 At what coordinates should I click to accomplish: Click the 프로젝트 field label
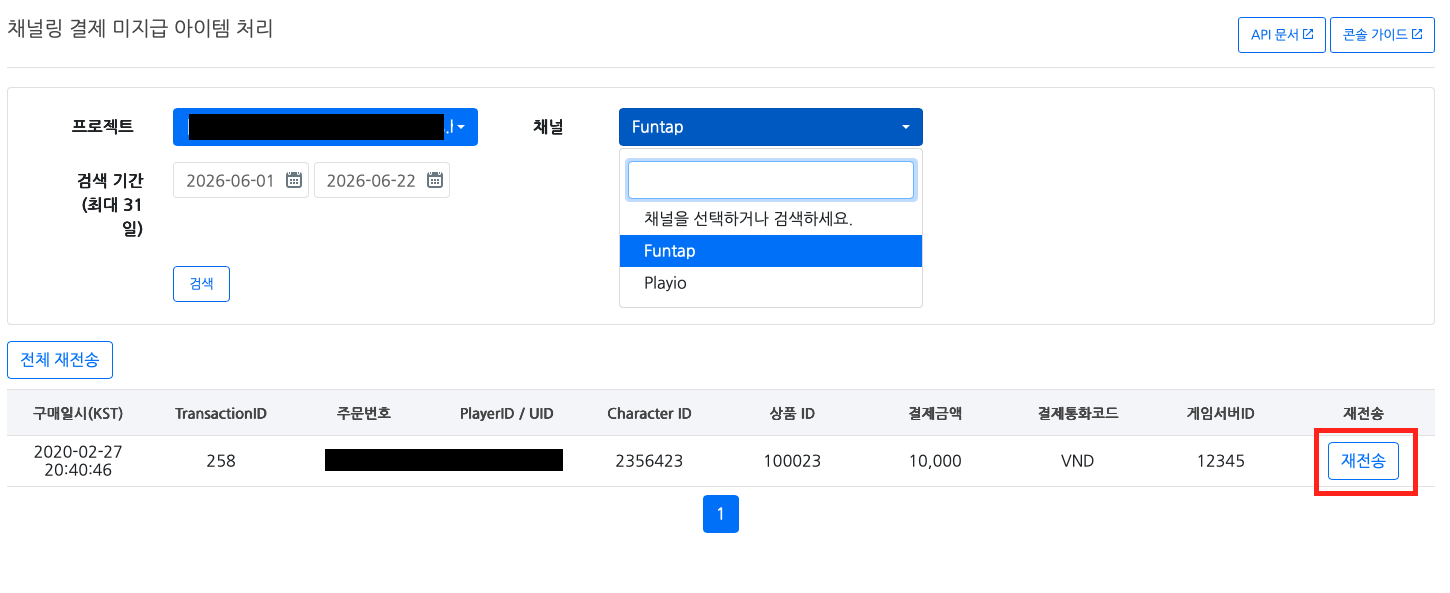point(103,127)
